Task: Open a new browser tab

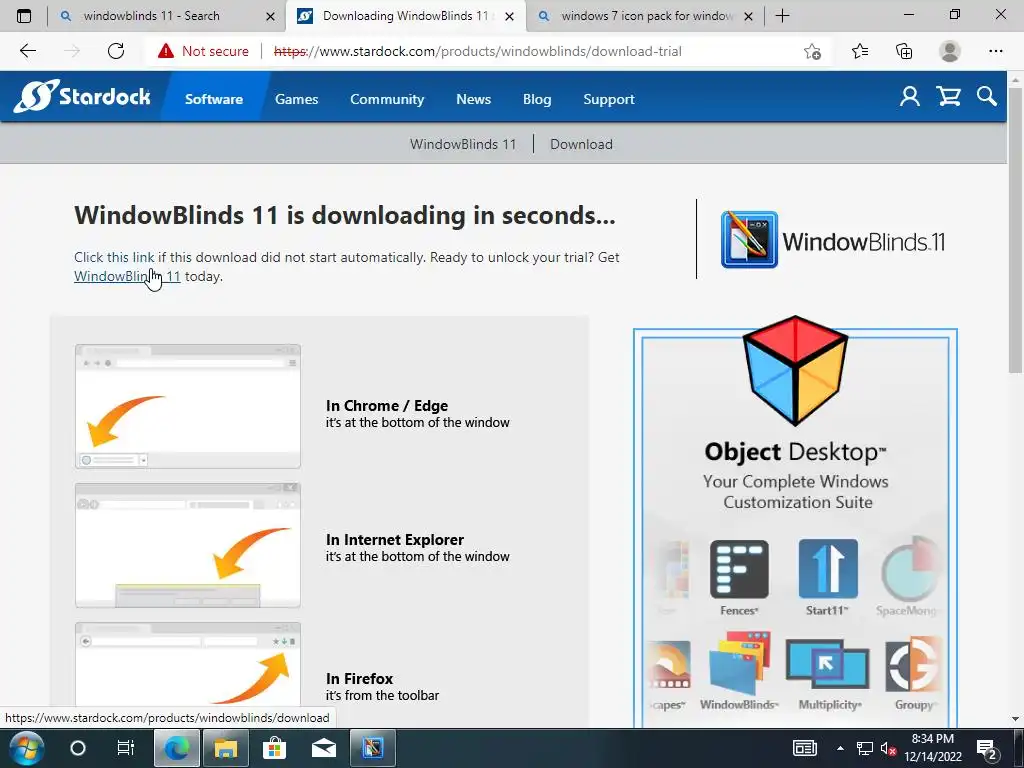Action: coord(782,16)
